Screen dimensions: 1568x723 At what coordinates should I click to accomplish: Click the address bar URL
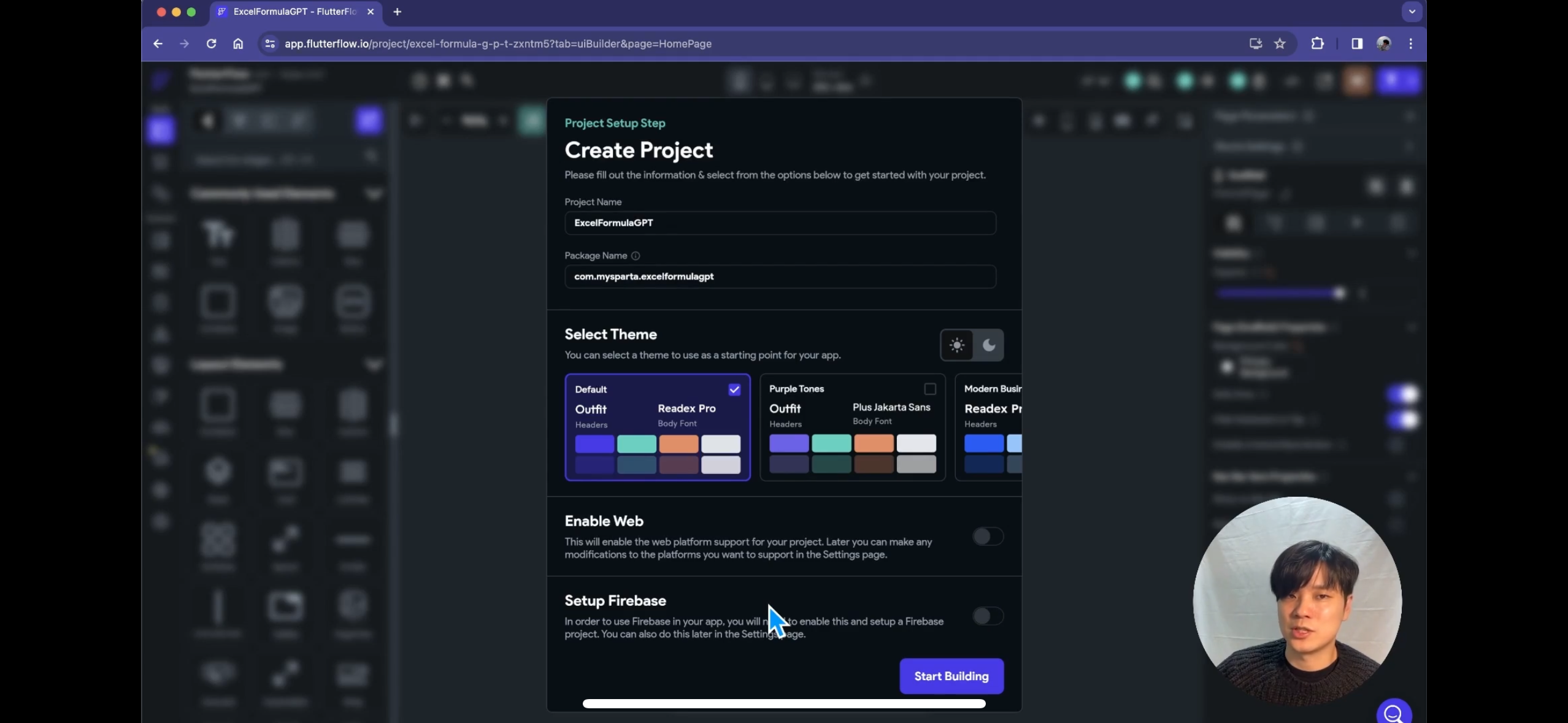click(x=498, y=44)
